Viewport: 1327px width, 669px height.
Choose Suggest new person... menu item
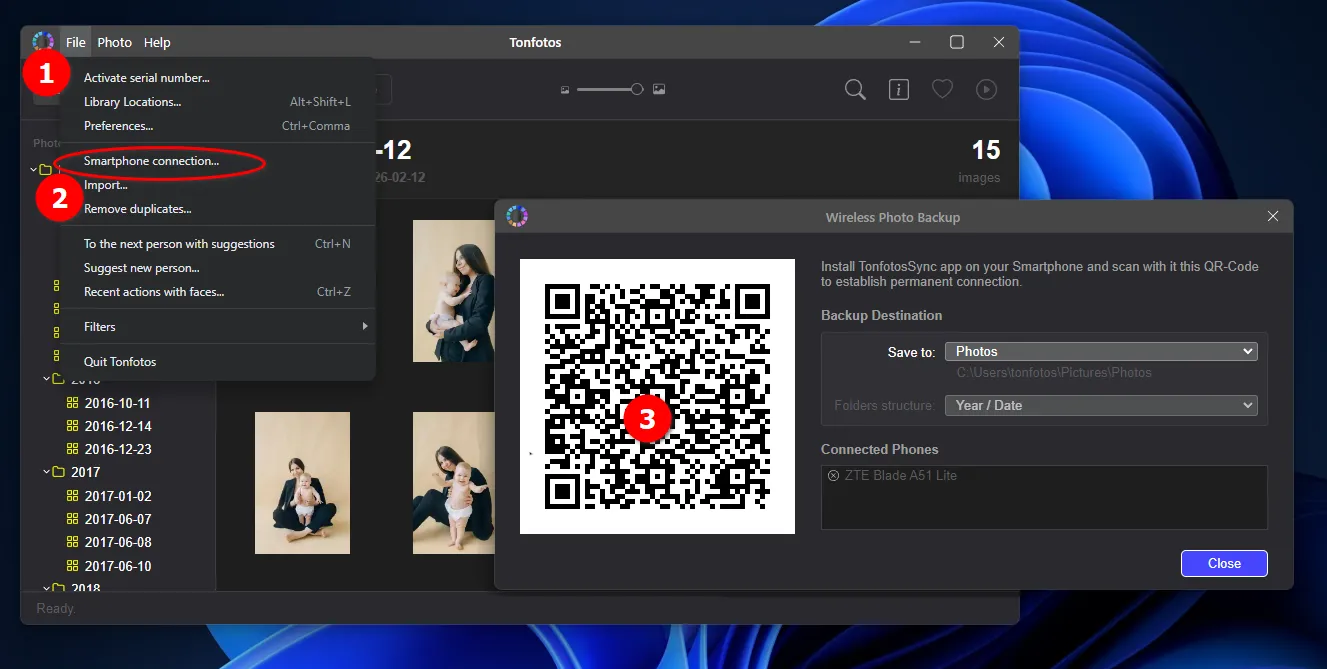point(217,268)
